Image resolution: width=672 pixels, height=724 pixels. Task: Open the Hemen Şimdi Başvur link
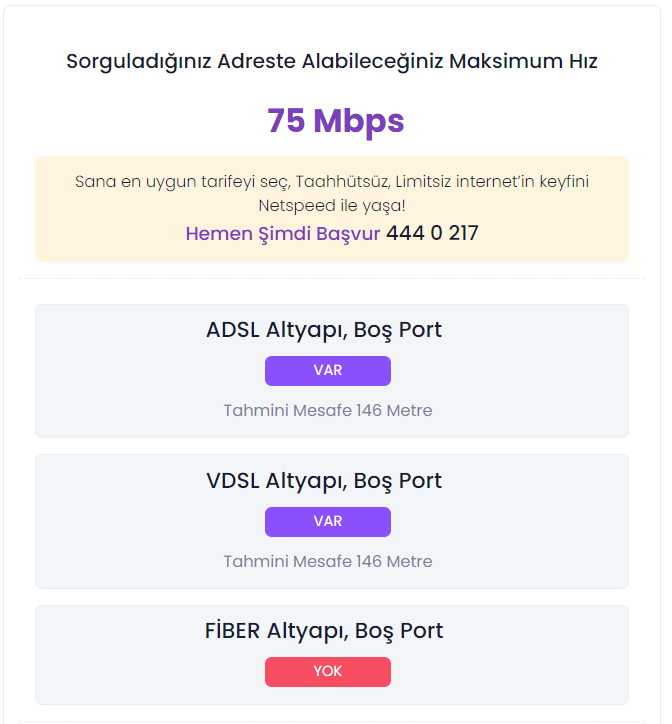pos(282,234)
